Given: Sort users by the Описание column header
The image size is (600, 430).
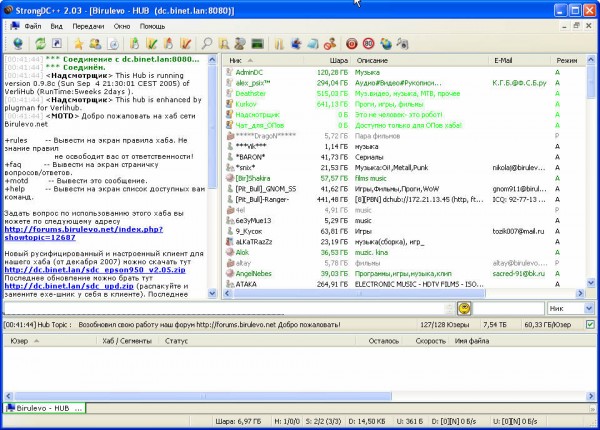Looking at the screenshot, I should pos(372,61).
